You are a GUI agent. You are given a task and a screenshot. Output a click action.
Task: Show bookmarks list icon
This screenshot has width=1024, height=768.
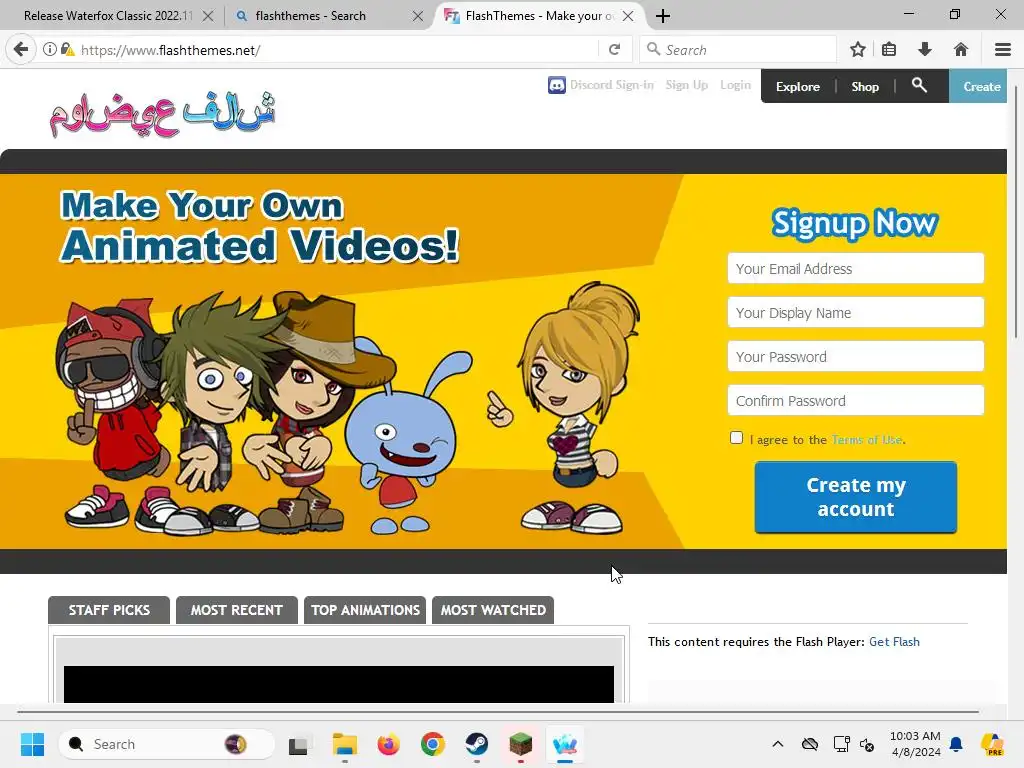click(x=889, y=50)
